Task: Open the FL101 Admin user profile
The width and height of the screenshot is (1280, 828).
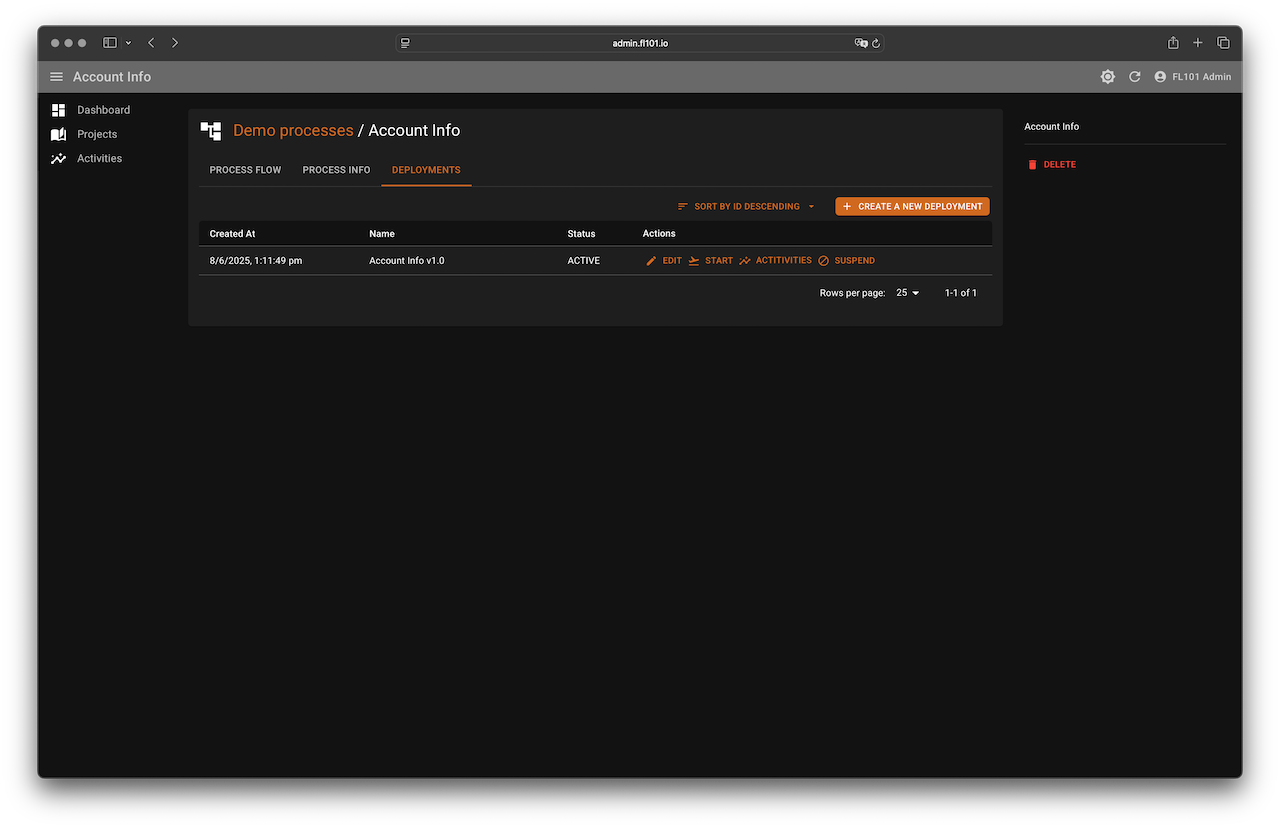Action: 1192,77
